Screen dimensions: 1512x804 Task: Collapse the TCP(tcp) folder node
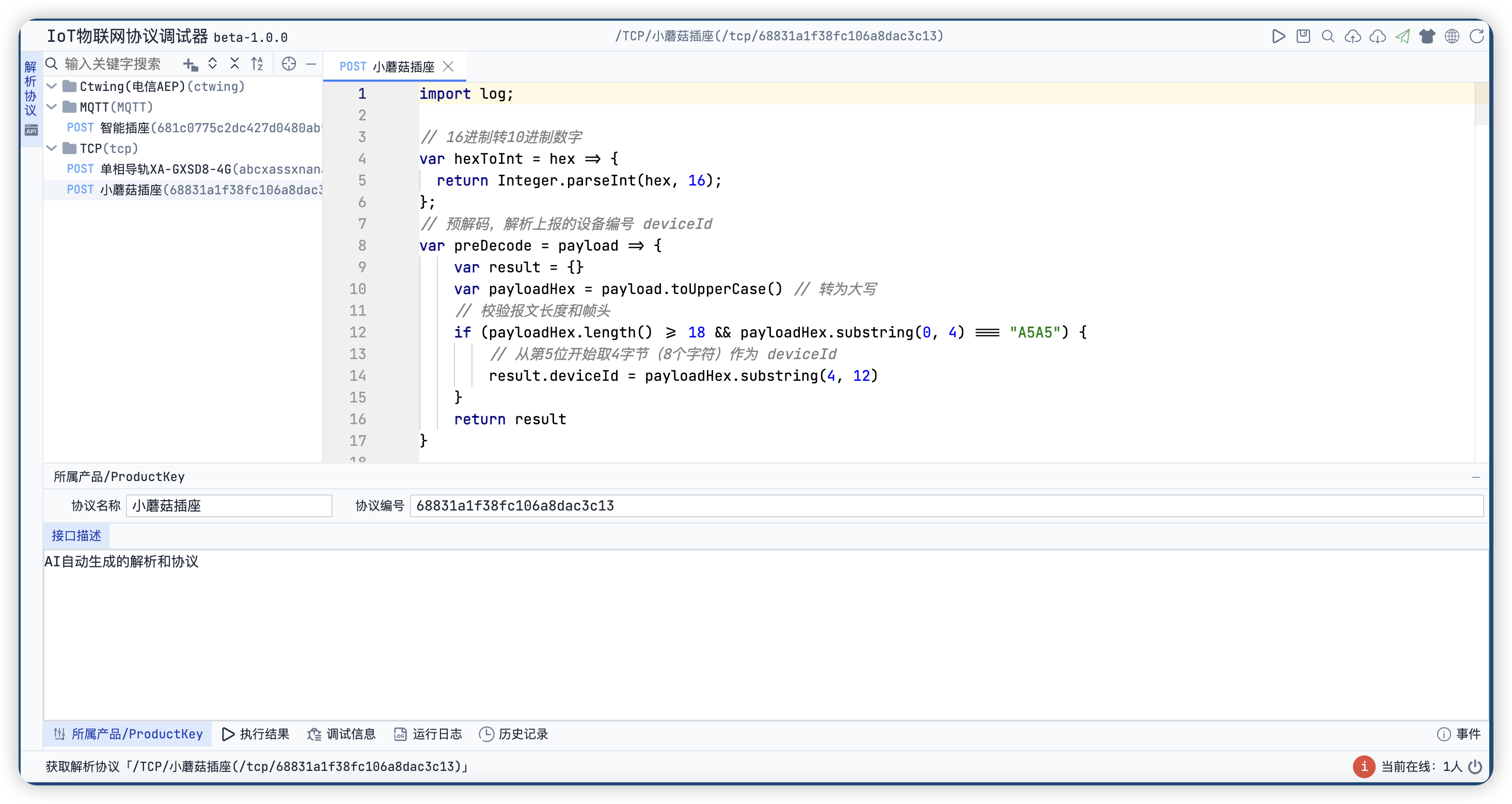click(x=52, y=148)
